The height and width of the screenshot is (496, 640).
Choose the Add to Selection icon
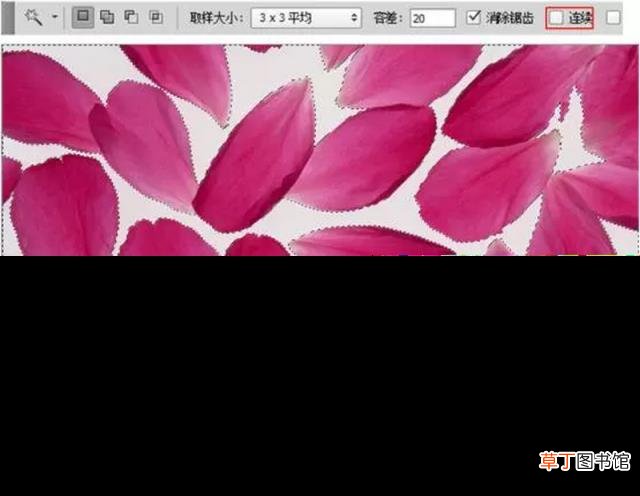[107, 17]
